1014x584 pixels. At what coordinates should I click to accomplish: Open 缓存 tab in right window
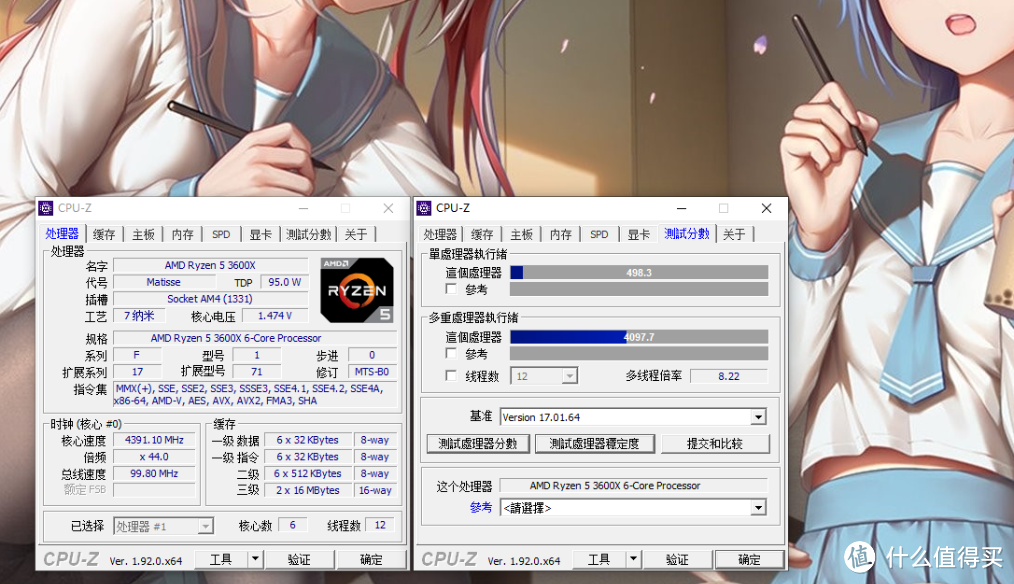coord(482,234)
